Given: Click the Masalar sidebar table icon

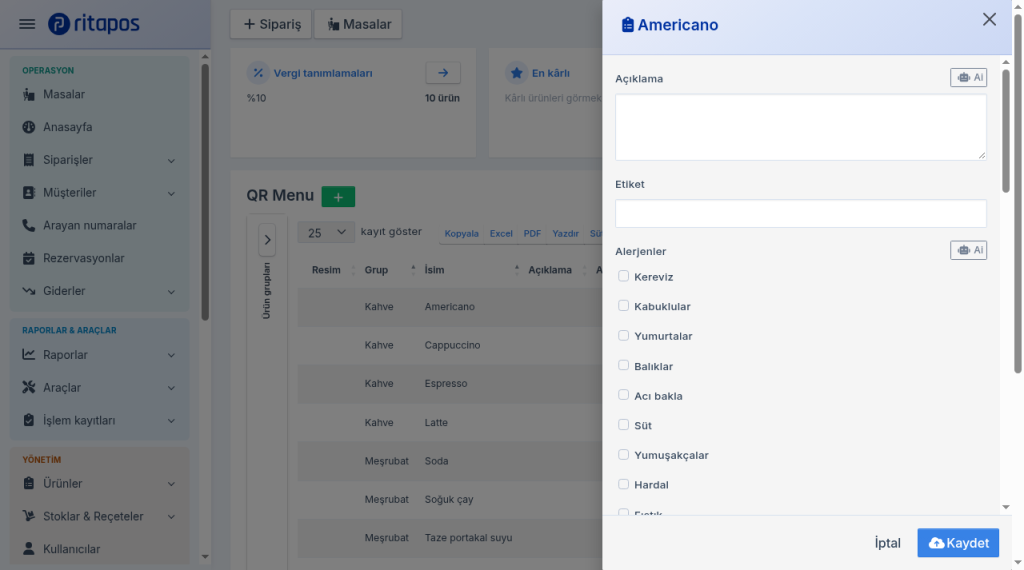Looking at the screenshot, I should pyautogui.click(x=29, y=95).
